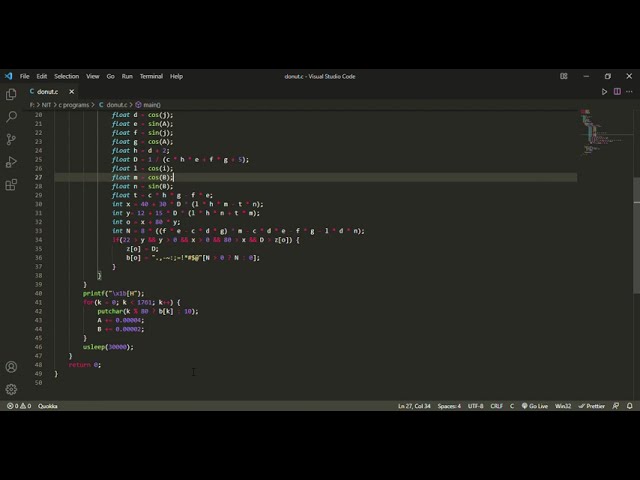This screenshot has height=480, width=640.
Task: Click line number 40 in gutter
Action: point(38,293)
